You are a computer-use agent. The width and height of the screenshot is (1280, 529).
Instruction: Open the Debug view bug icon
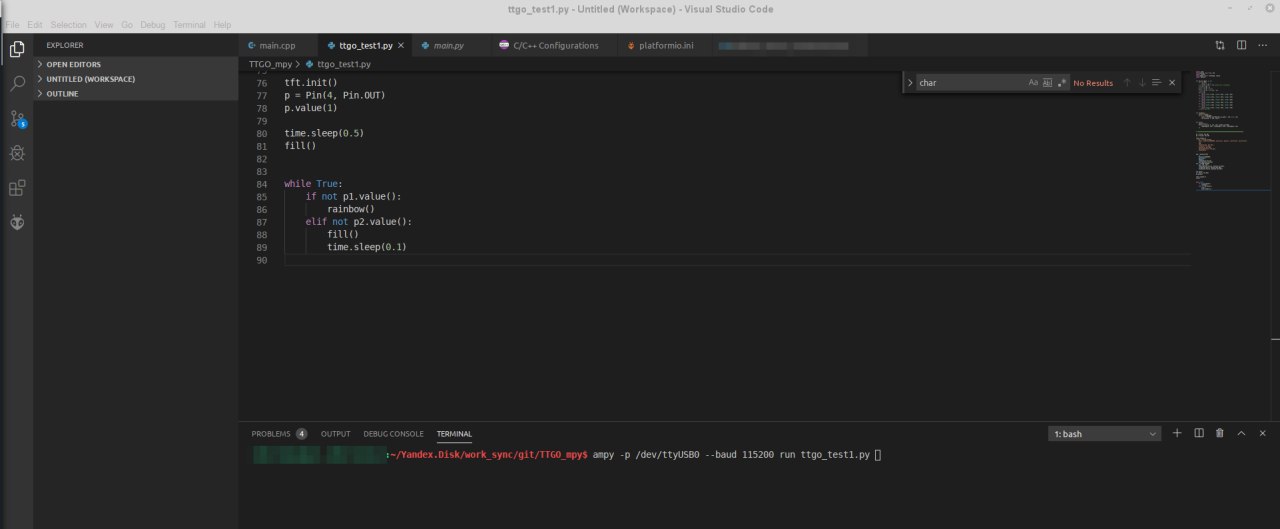[17, 153]
